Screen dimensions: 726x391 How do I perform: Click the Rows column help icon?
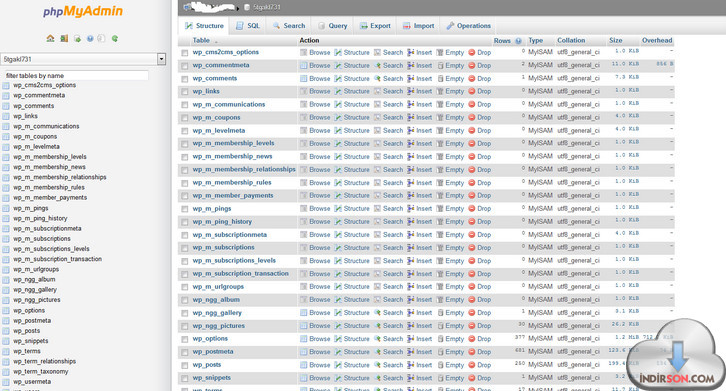click(x=519, y=41)
